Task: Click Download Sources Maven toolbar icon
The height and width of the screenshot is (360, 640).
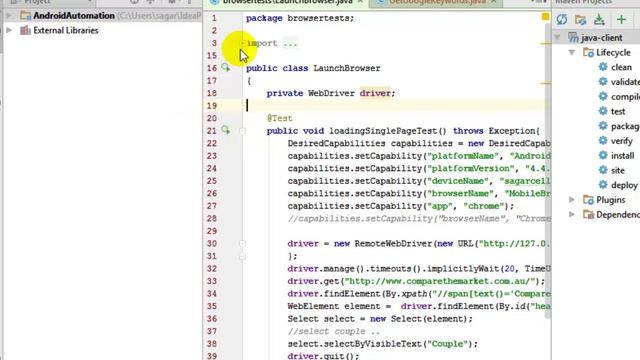Action: [599, 19]
